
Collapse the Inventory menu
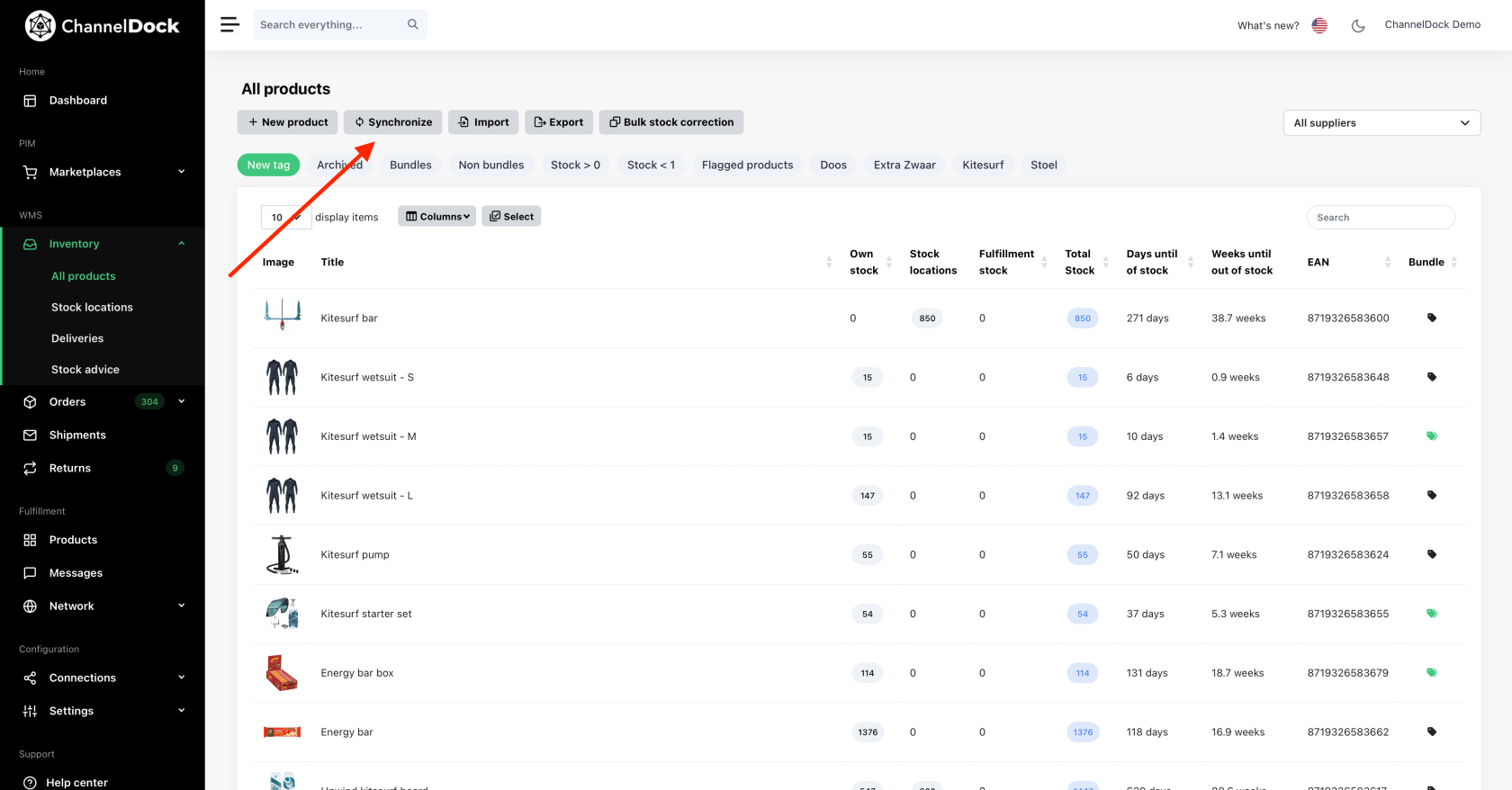pos(103,244)
